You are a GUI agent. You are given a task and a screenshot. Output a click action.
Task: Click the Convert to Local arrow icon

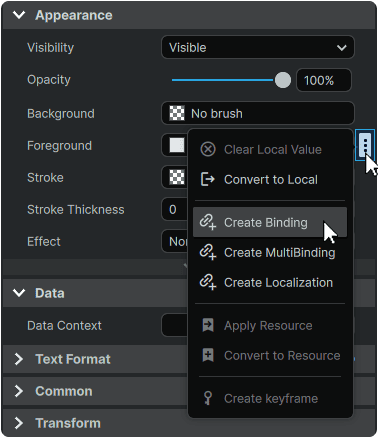coord(208,179)
